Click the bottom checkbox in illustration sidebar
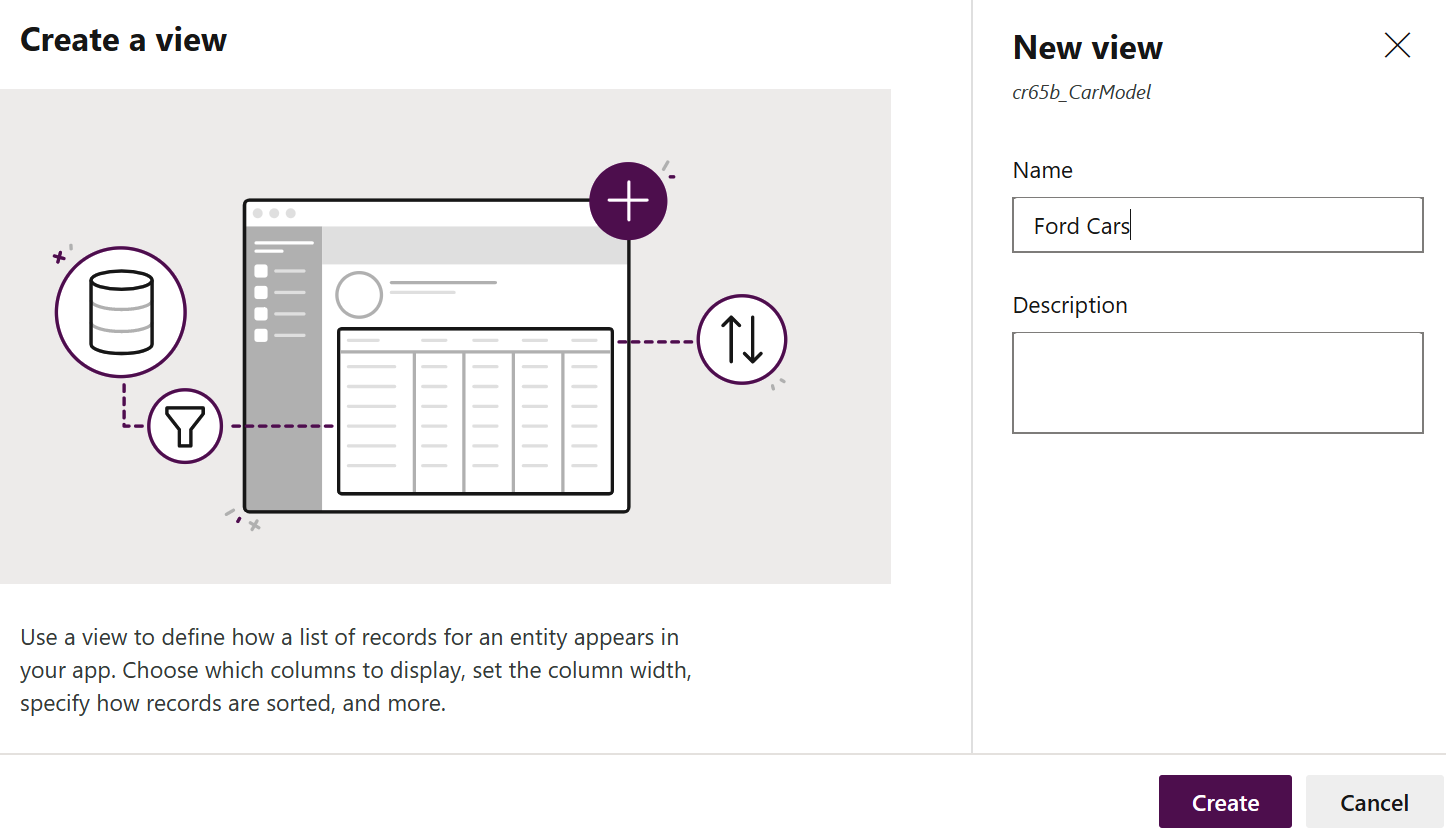Viewport: 1446px width, 834px height. [x=261, y=335]
